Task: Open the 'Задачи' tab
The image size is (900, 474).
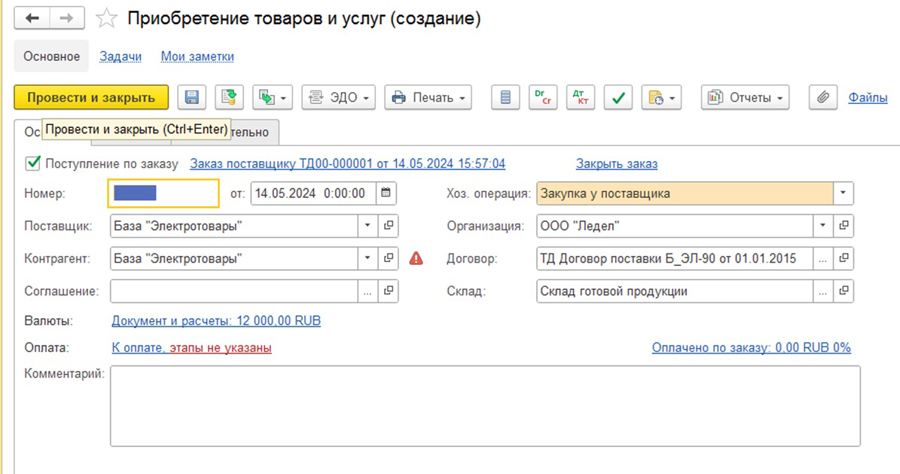Action: click(x=120, y=57)
